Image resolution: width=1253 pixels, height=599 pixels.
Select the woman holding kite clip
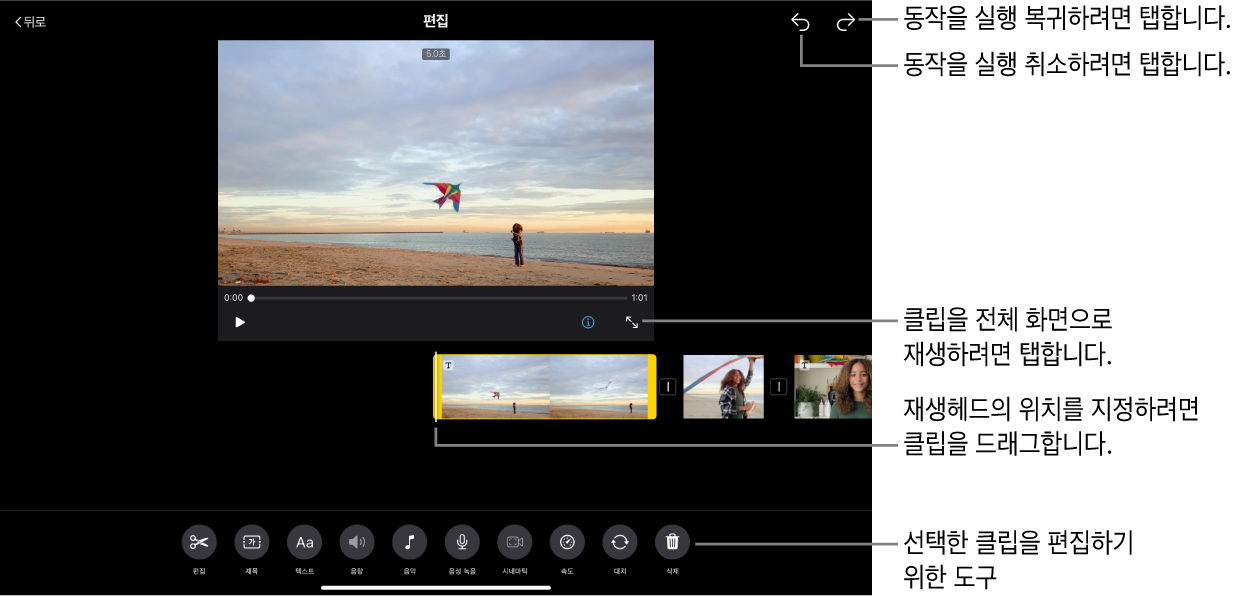(x=723, y=386)
